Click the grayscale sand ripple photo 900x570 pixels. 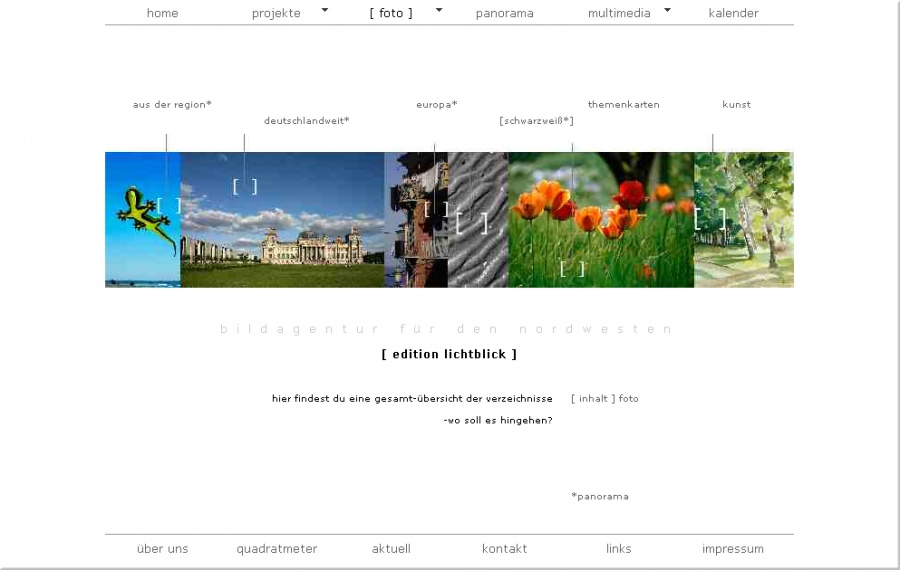[478, 220]
